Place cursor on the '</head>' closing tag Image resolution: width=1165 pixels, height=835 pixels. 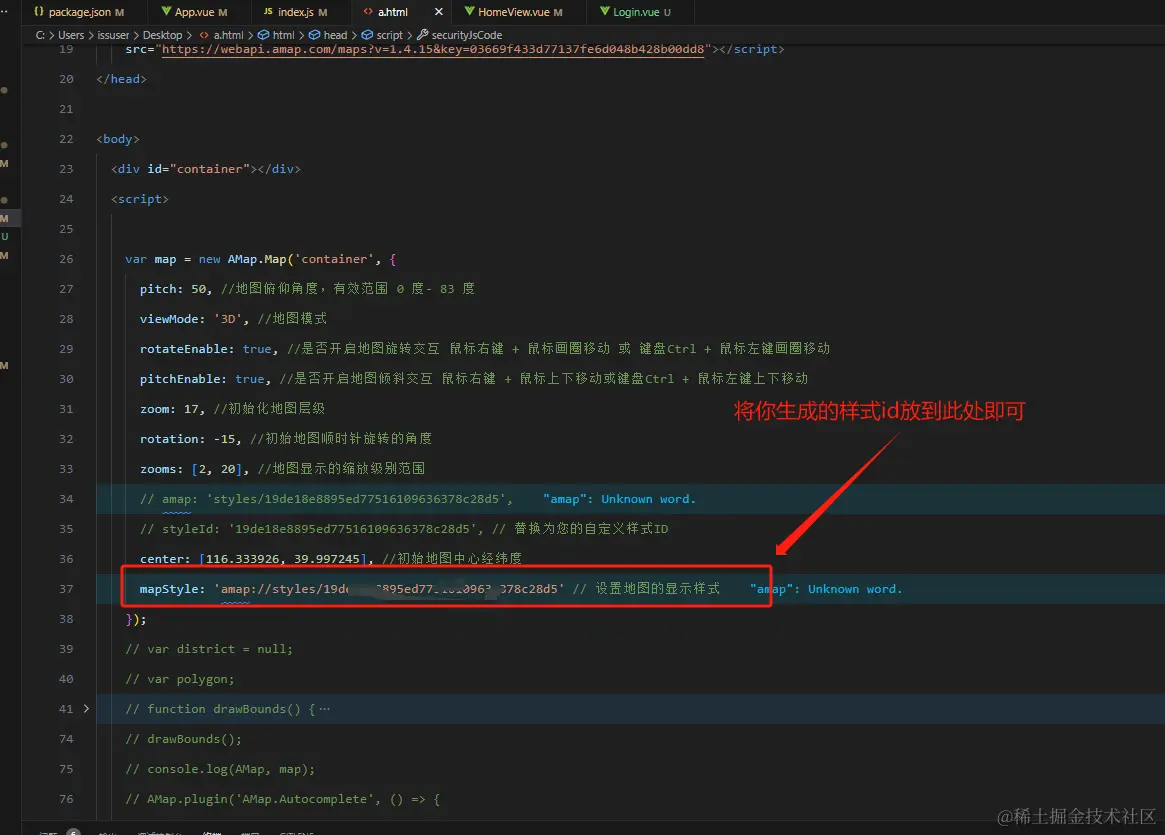(x=121, y=79)
